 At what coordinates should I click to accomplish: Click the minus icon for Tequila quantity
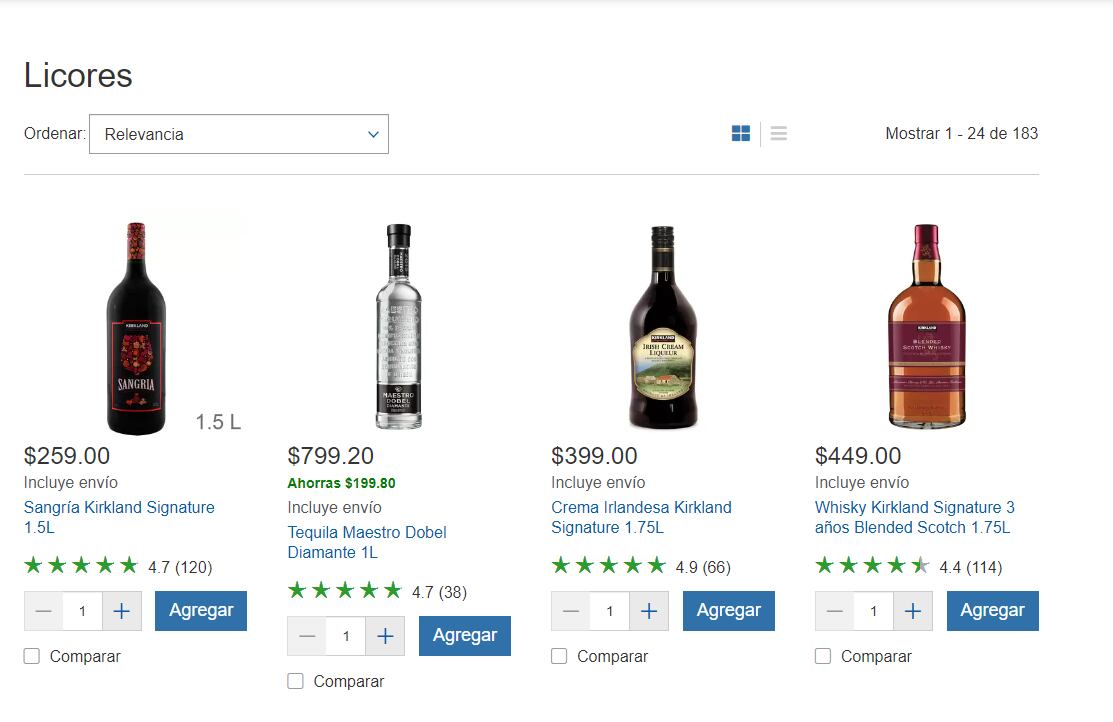point(307,636)
